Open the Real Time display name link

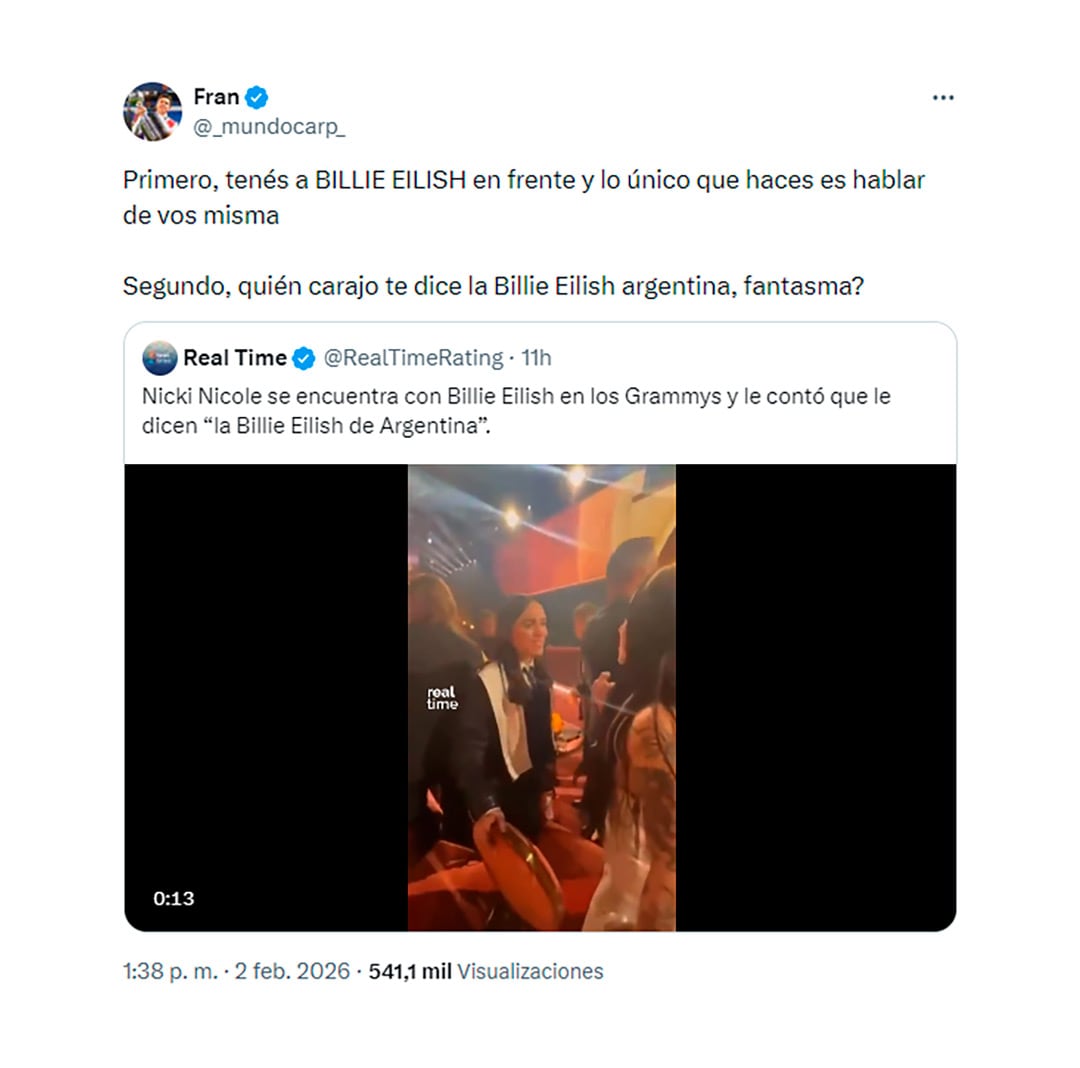pos(235,358)
